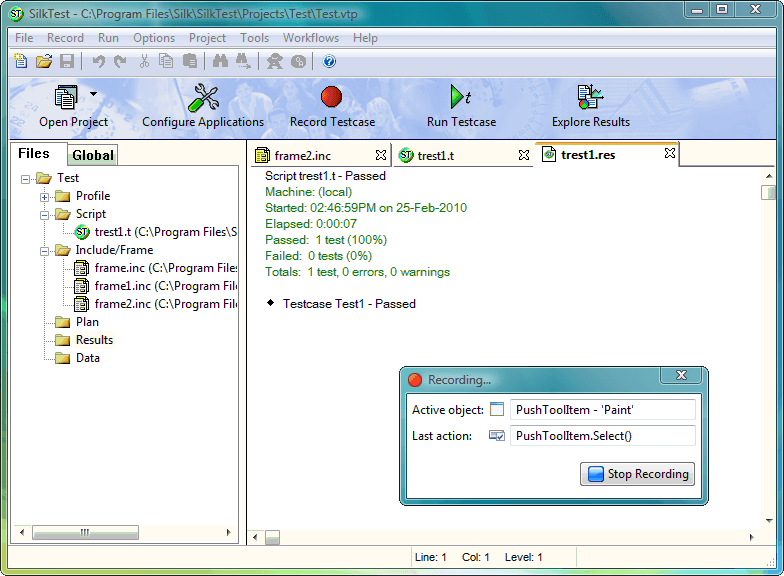
Task: Click the Find Next binoculars icon
Action: pyautogui.click(x=243, y=61)
